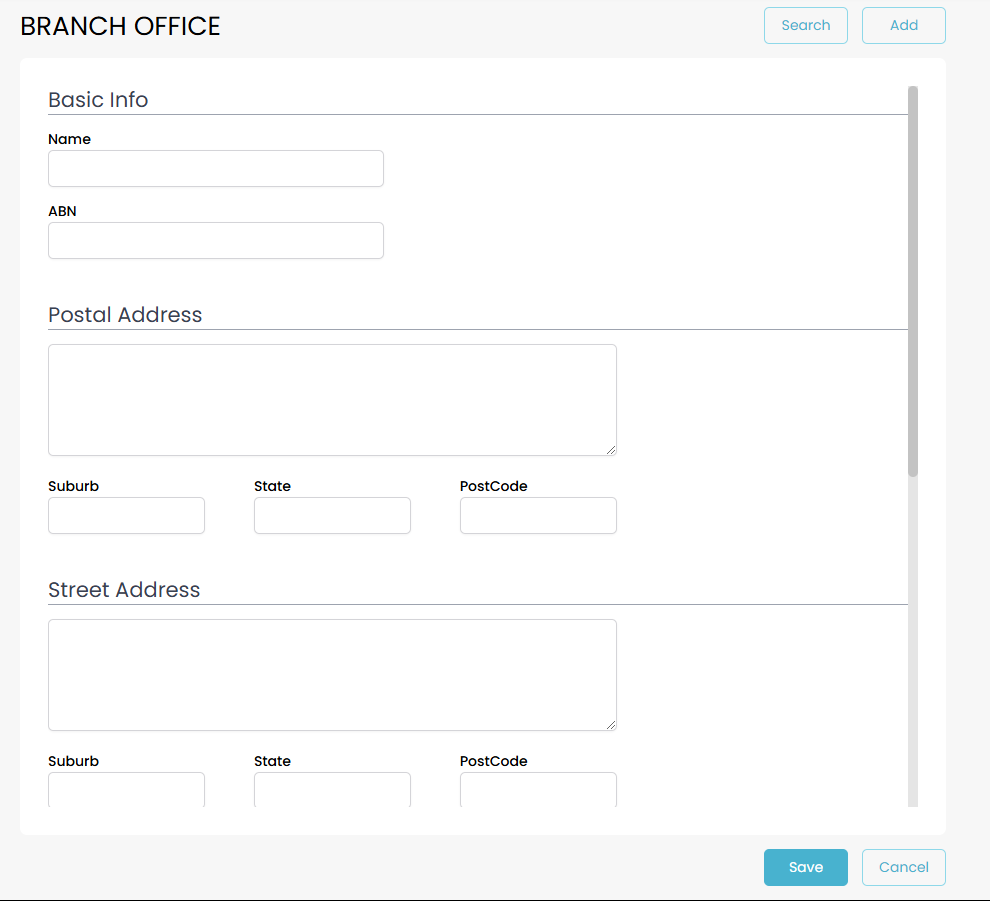Click the PostCode field under Postal Address

click(x=538, y=516)
